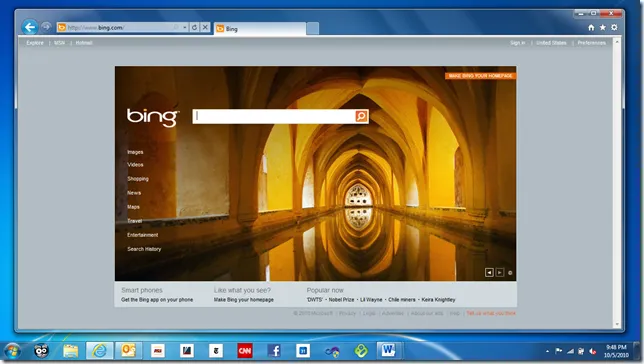Open the Keira Knightley popular search

click(438, 300)
